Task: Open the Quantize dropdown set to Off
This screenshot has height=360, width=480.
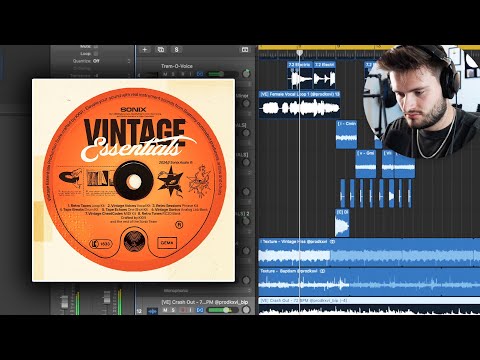Action: click(96, 61)
